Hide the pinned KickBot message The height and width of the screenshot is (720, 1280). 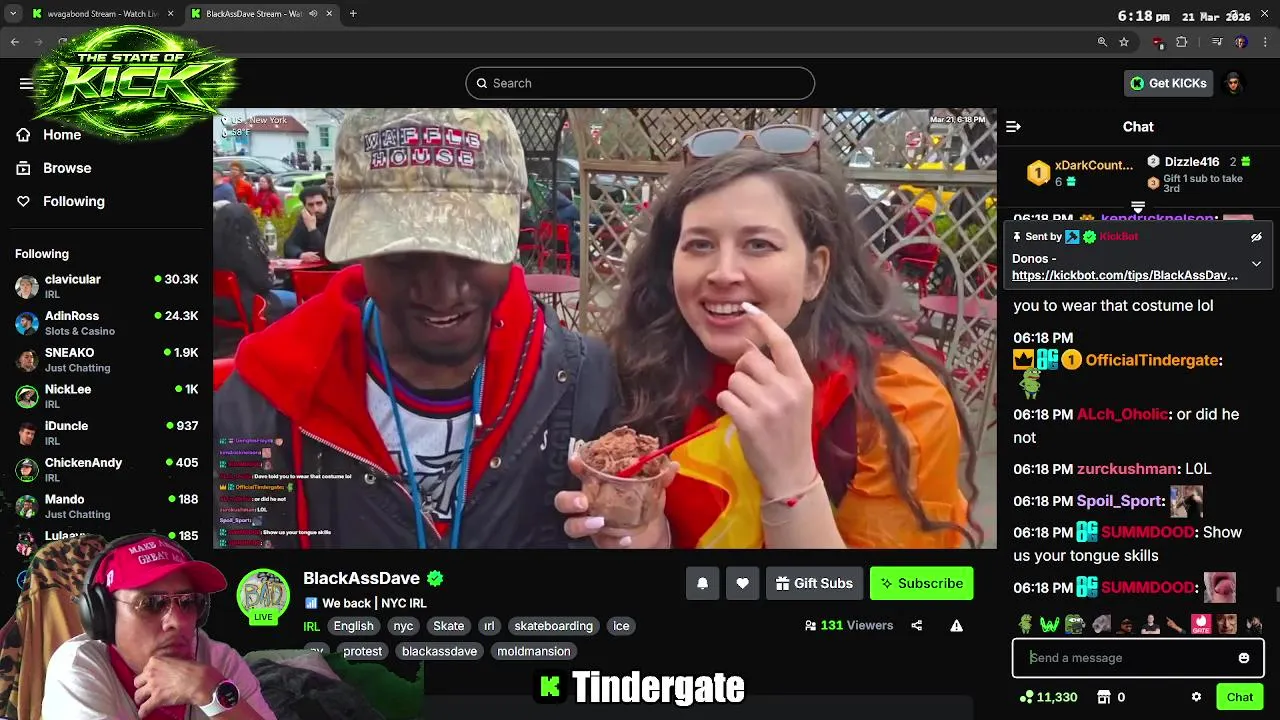1256,237
